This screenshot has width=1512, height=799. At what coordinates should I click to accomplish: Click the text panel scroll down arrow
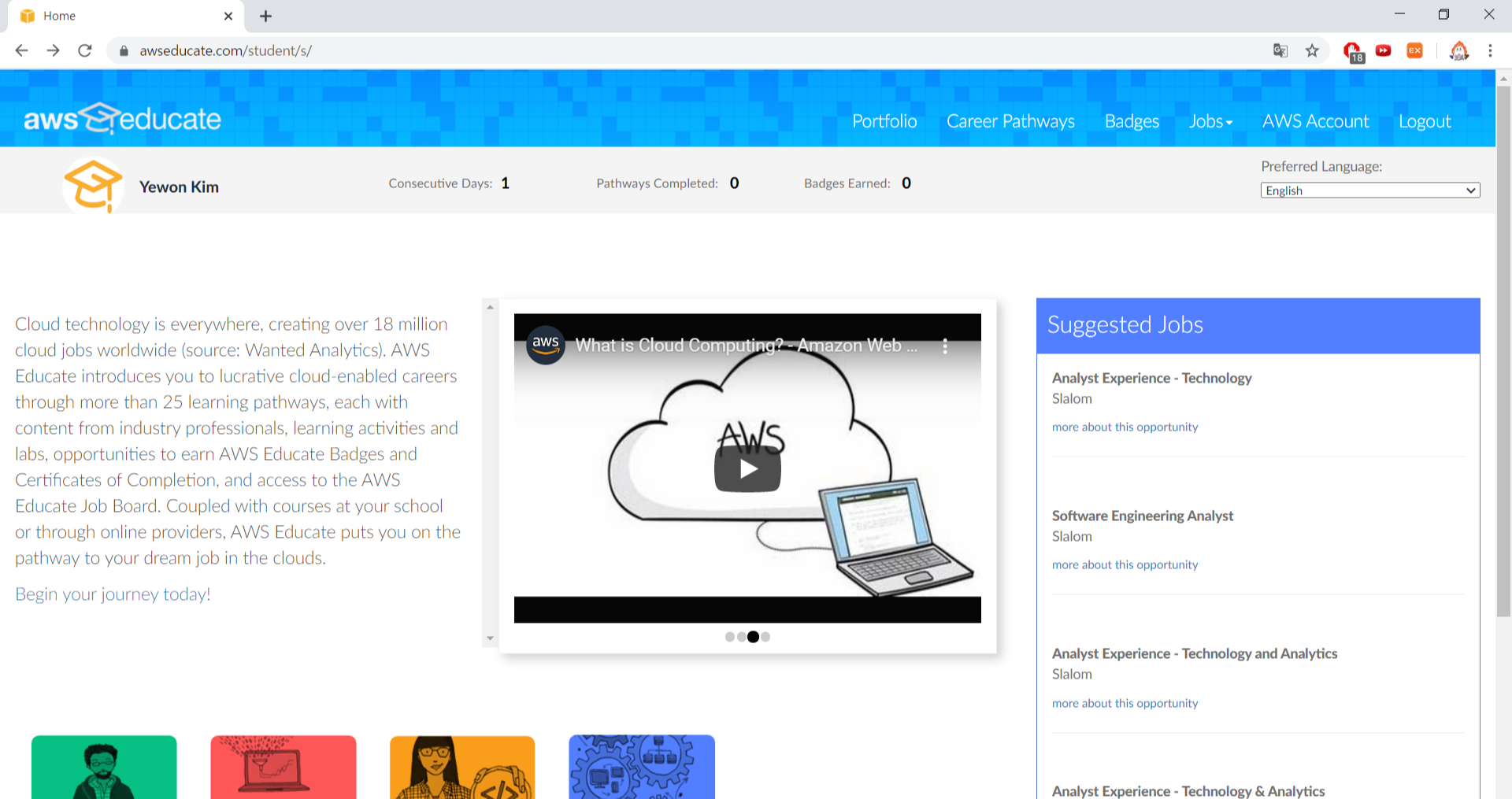coord(490,638)
